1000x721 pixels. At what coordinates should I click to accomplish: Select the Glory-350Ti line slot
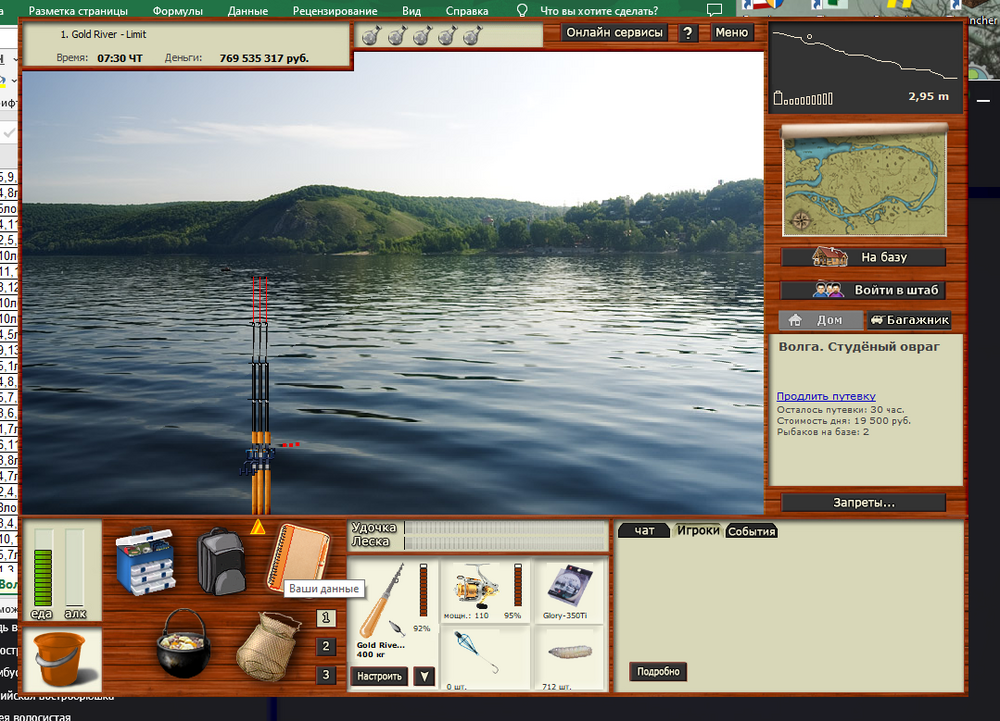[x=569, y=592]
